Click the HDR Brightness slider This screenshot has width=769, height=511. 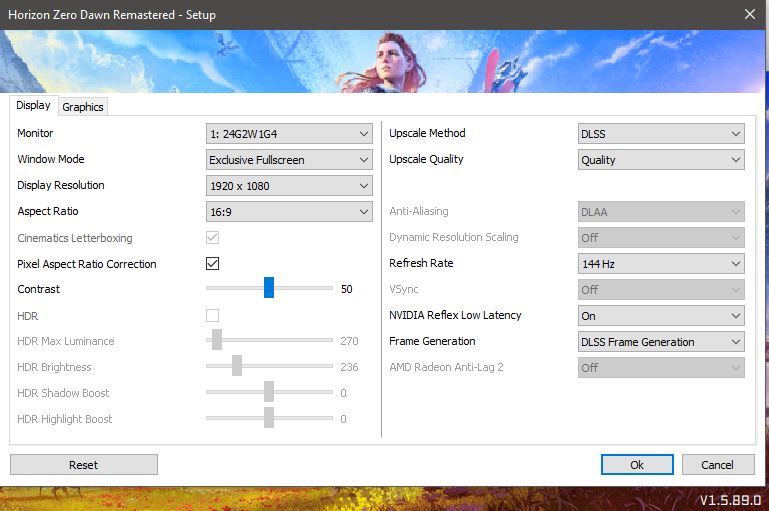point(269,366)
